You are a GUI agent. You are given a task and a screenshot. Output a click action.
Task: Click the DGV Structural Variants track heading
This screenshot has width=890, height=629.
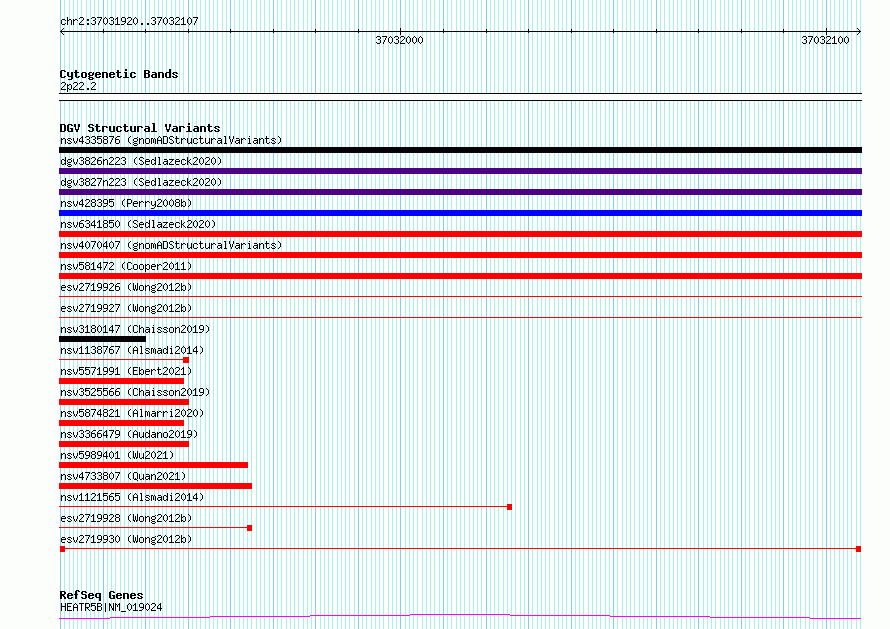pos(140,128)
